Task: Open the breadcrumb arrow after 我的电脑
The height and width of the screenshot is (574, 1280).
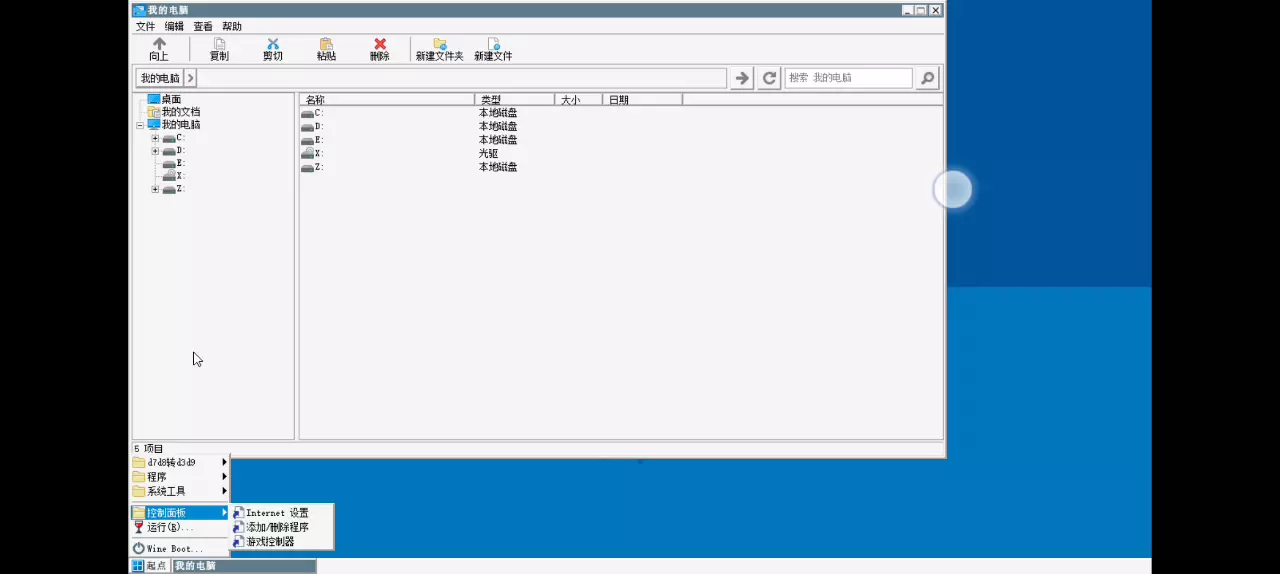Action: pos(191,78)
